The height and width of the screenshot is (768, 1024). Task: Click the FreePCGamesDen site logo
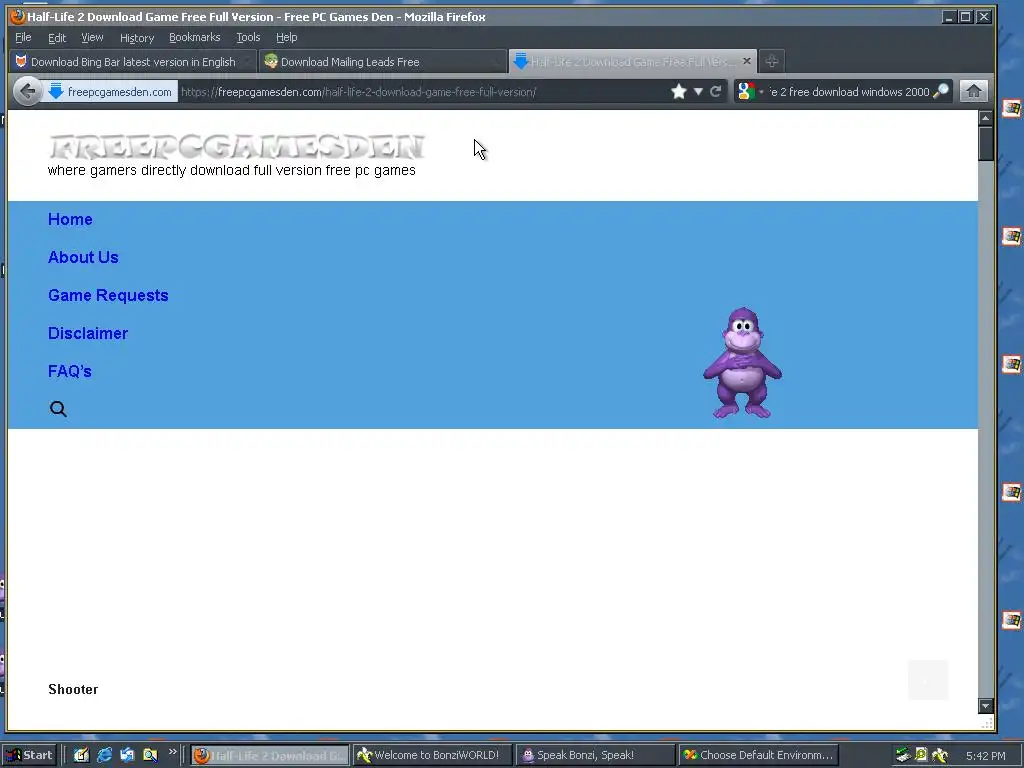(x=237, y=147)
